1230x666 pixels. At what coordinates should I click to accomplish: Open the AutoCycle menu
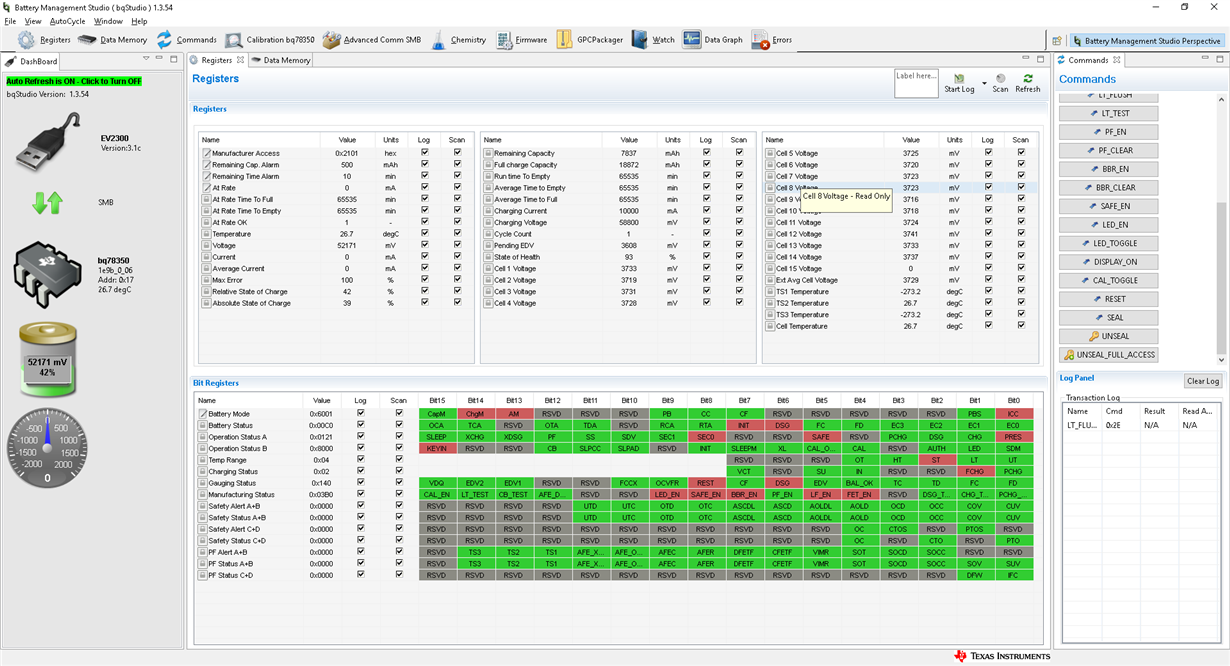(x=67, y=21)
